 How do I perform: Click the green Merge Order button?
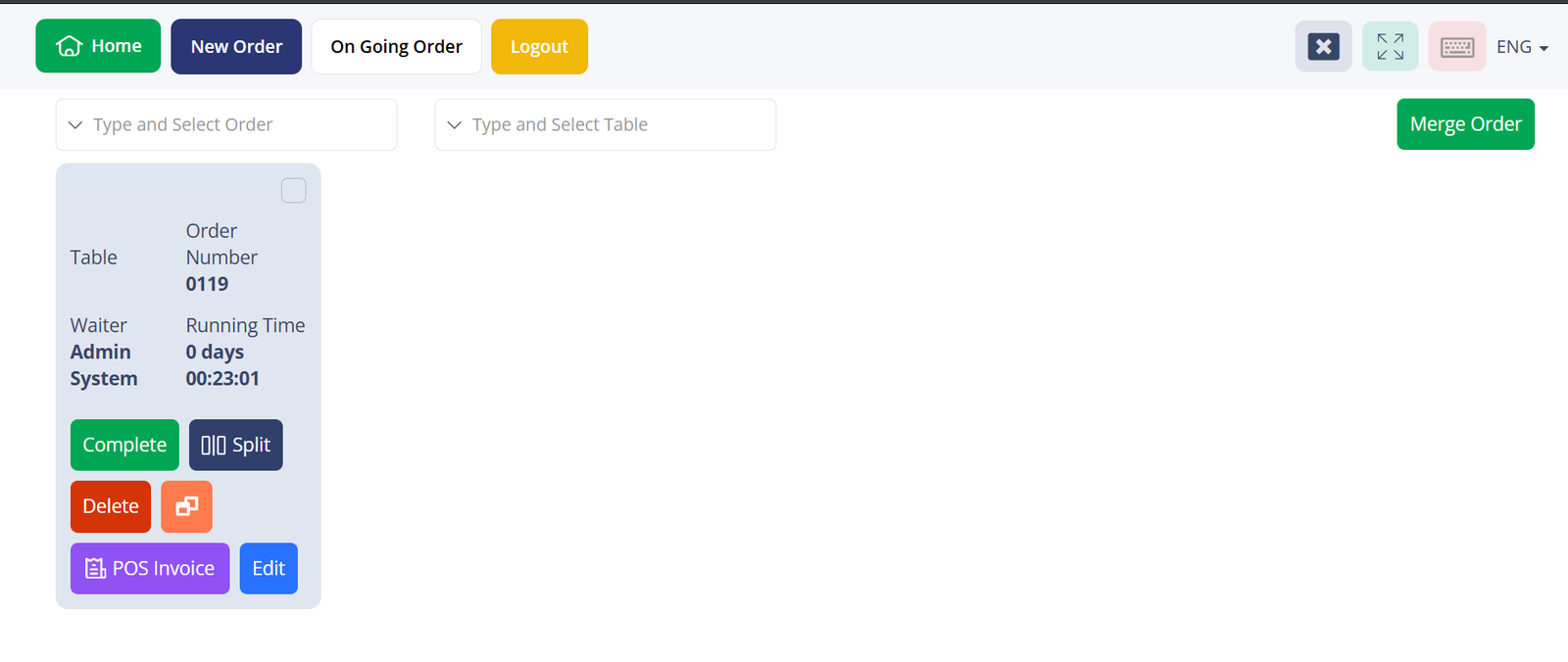tap(1465, 124)
